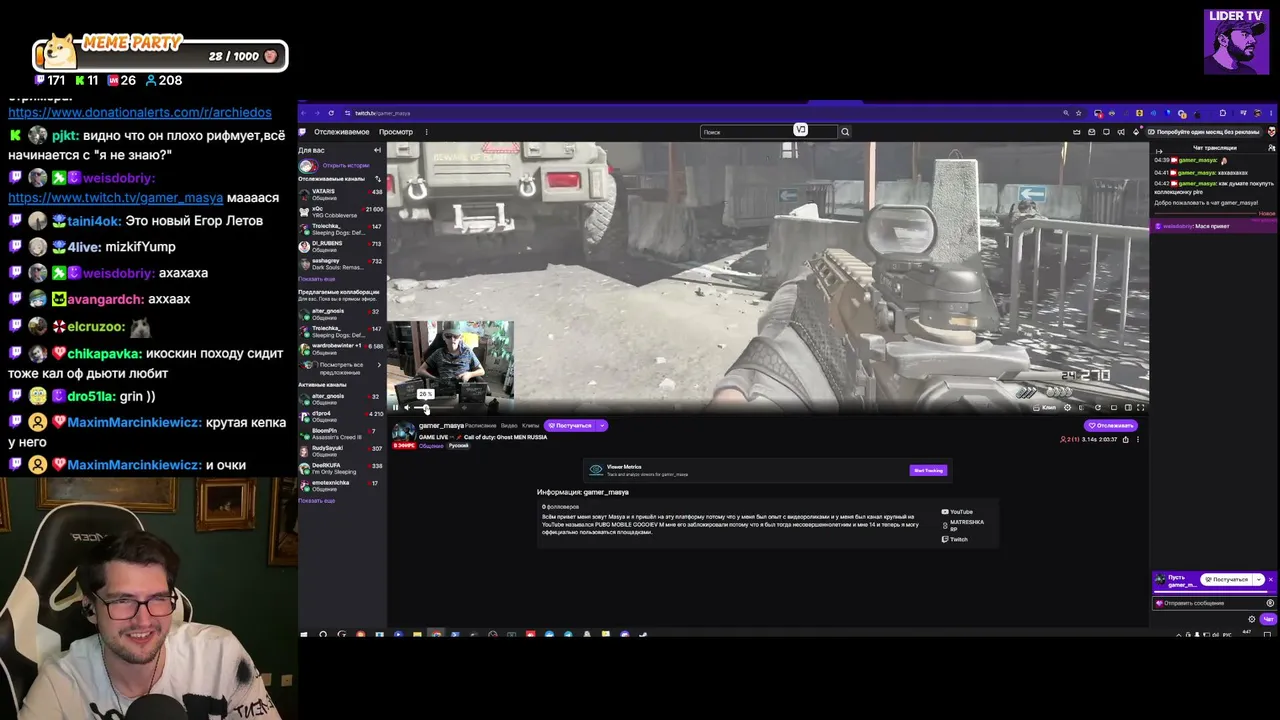1280x720 pixels.
Task: Bookmark the page with star icon
Action: coord(1079,113)
